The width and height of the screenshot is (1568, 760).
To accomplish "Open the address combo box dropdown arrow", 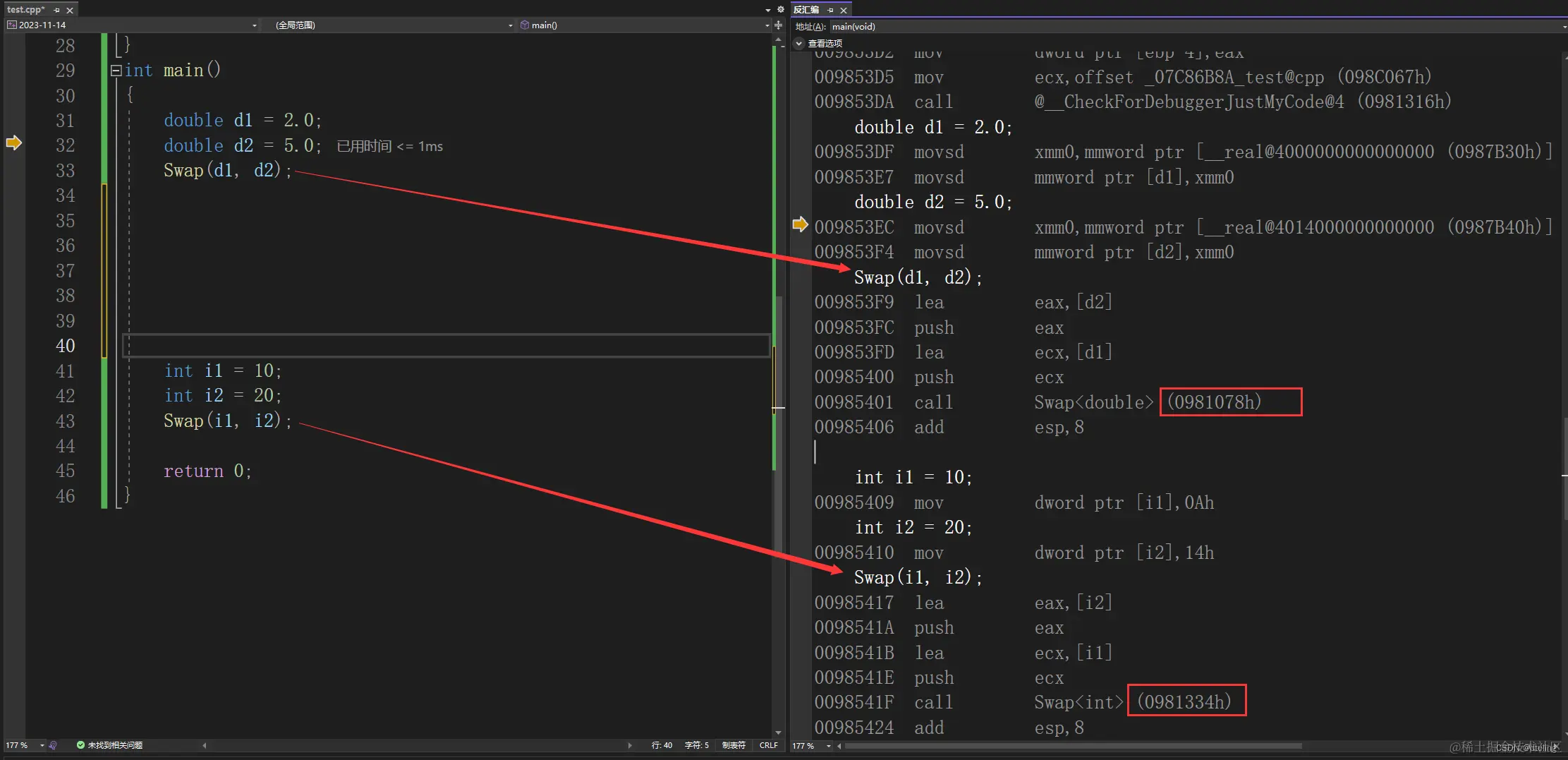I will click(1564, 27).
